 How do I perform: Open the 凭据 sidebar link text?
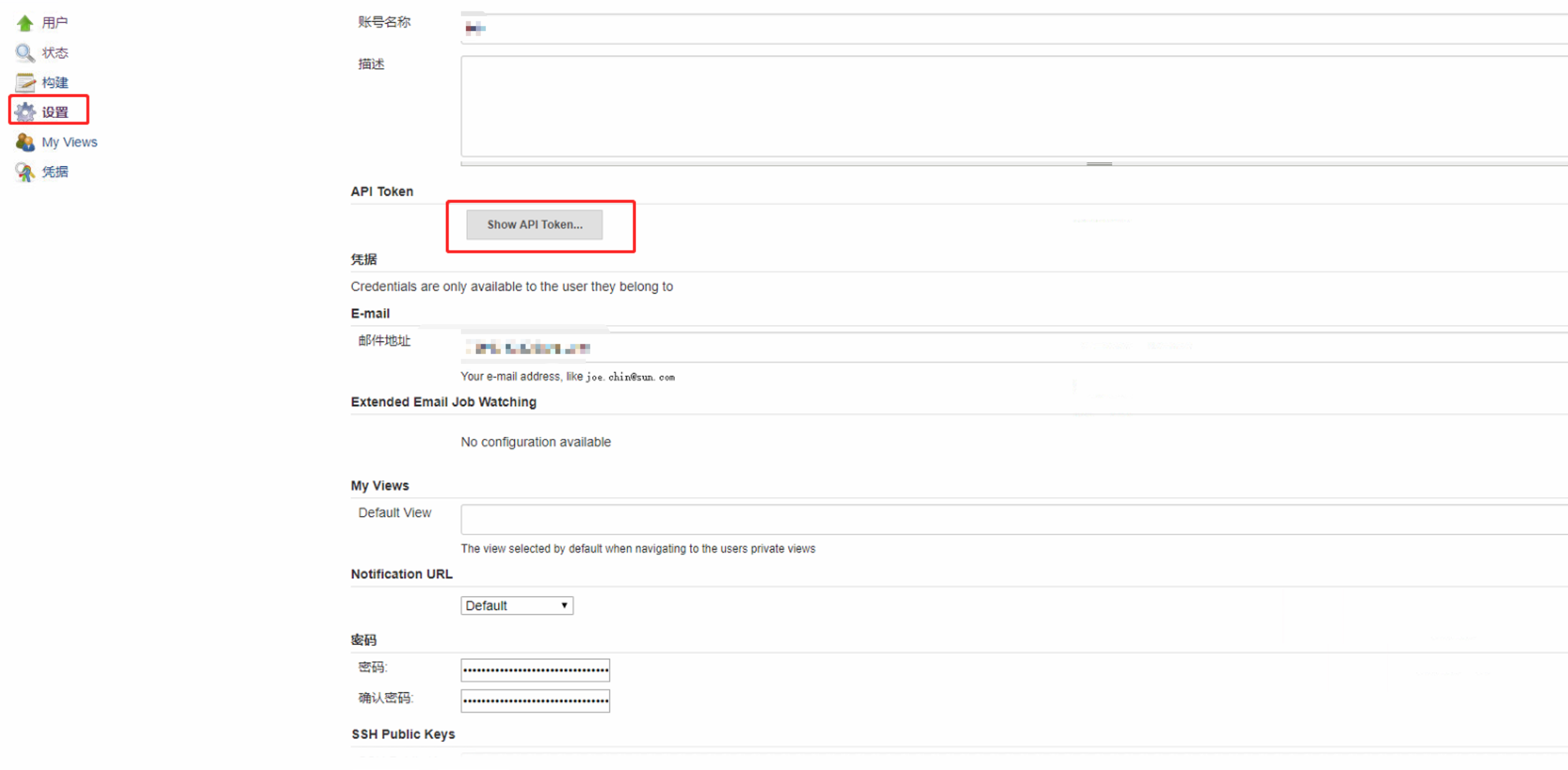click(55, 172)
